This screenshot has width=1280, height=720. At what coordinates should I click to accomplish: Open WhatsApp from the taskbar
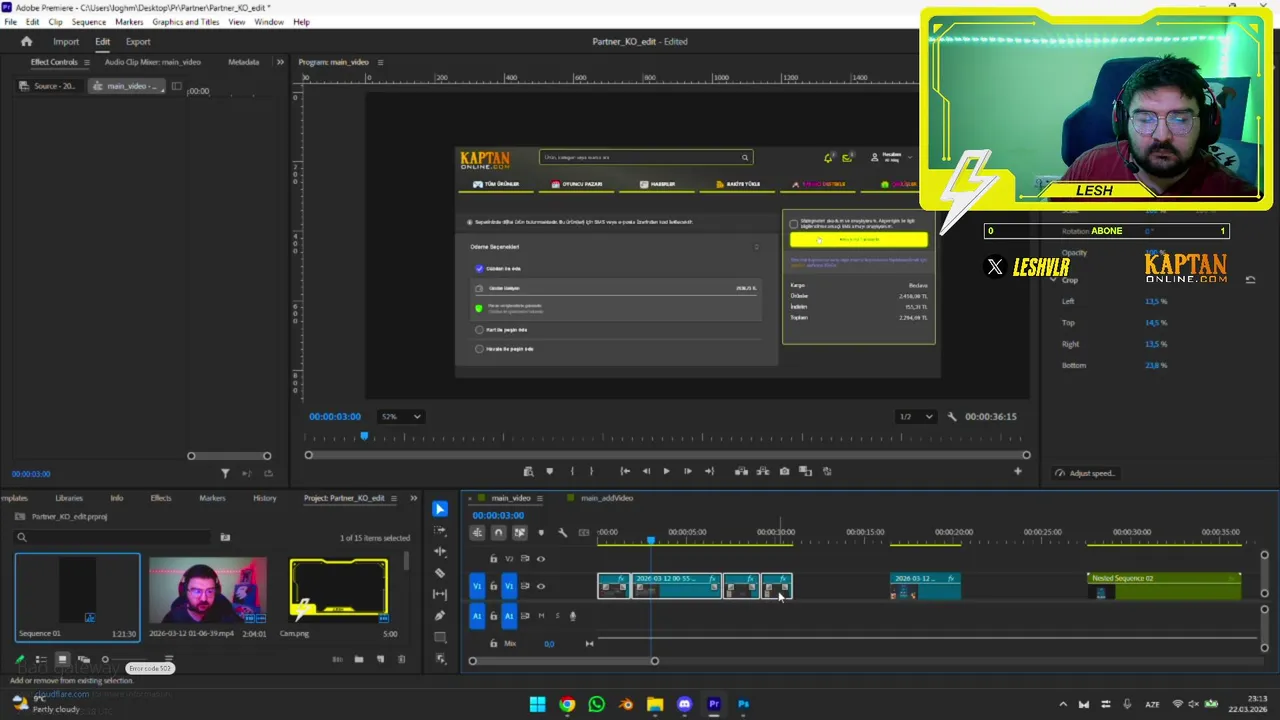coord(597,704)
